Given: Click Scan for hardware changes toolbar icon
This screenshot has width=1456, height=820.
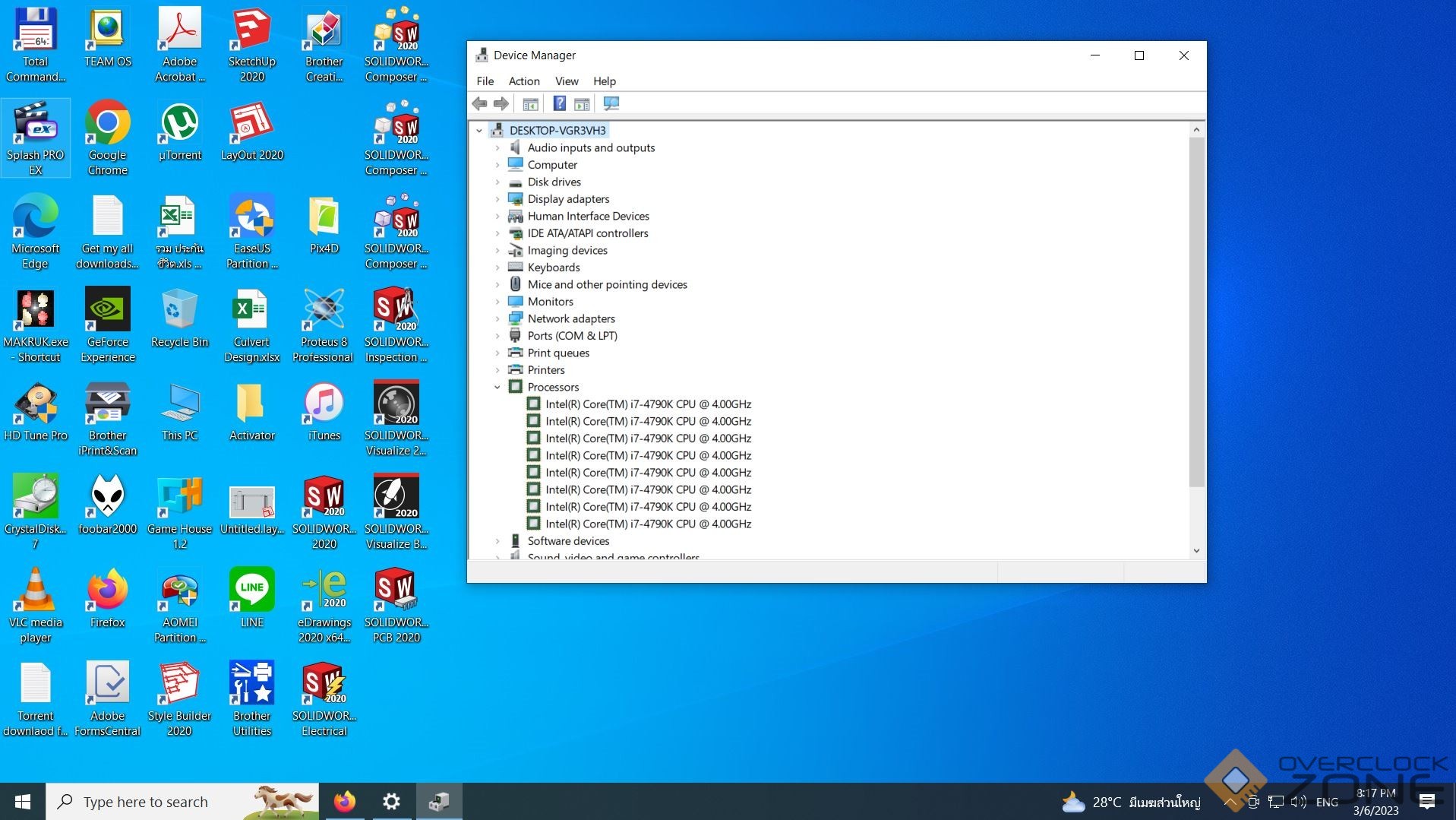Looking at the screenshot, I should [611, 103].
